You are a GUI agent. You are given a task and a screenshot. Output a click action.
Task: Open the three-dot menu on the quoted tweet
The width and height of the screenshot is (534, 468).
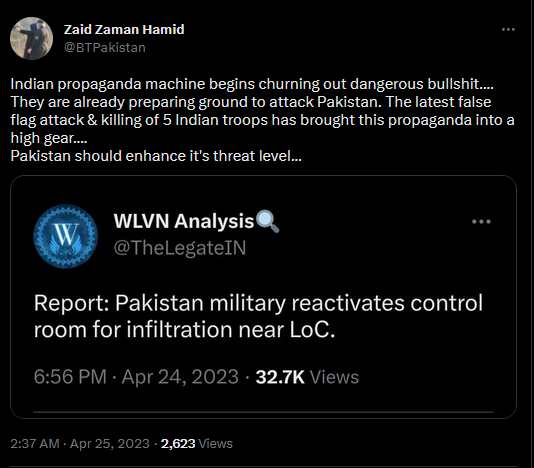coord(481,221)
